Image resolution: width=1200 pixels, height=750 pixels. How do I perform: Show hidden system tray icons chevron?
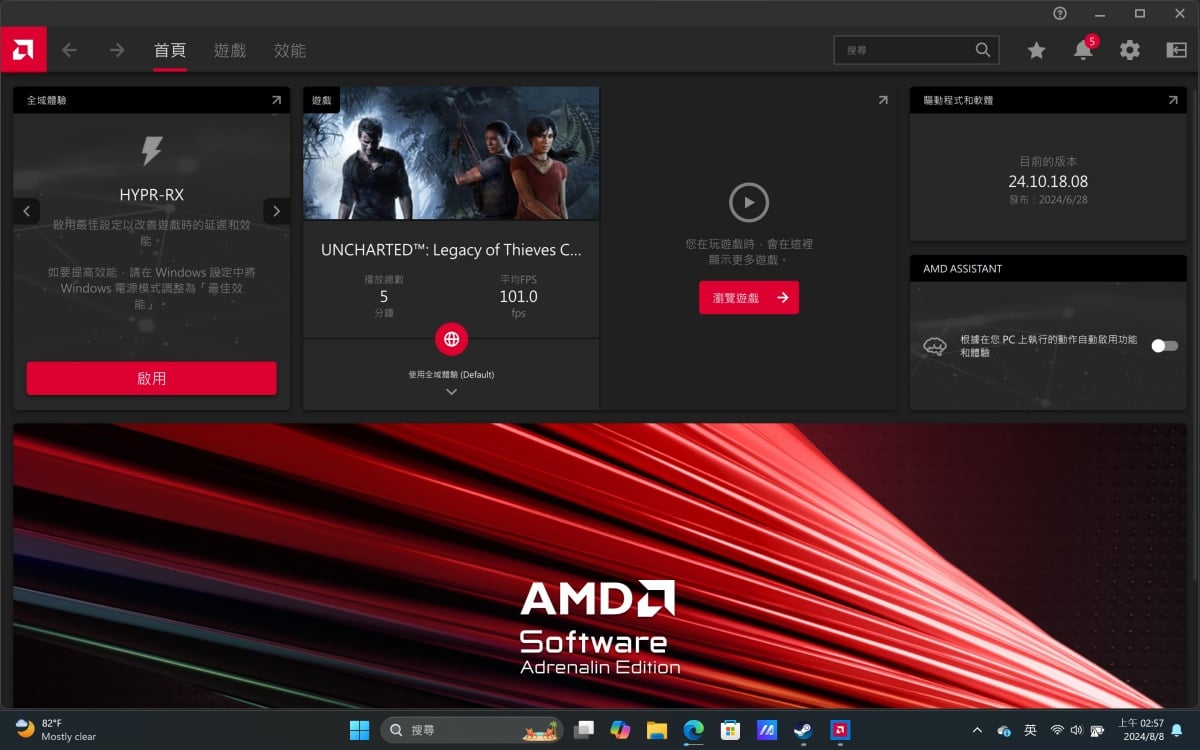click(977, 730)
